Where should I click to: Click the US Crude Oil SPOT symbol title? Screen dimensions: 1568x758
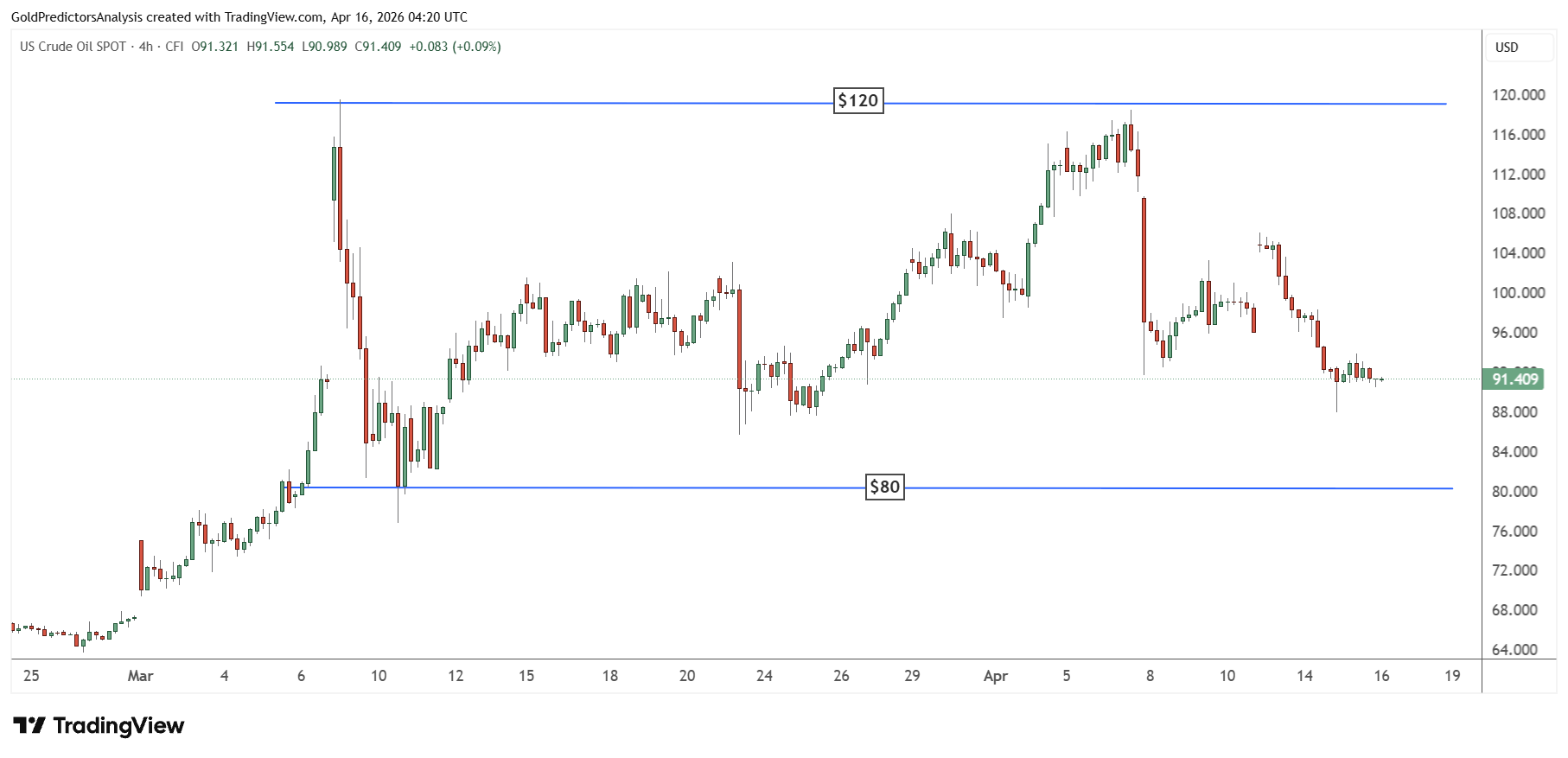pyautogui.click(x=73, y=47)
